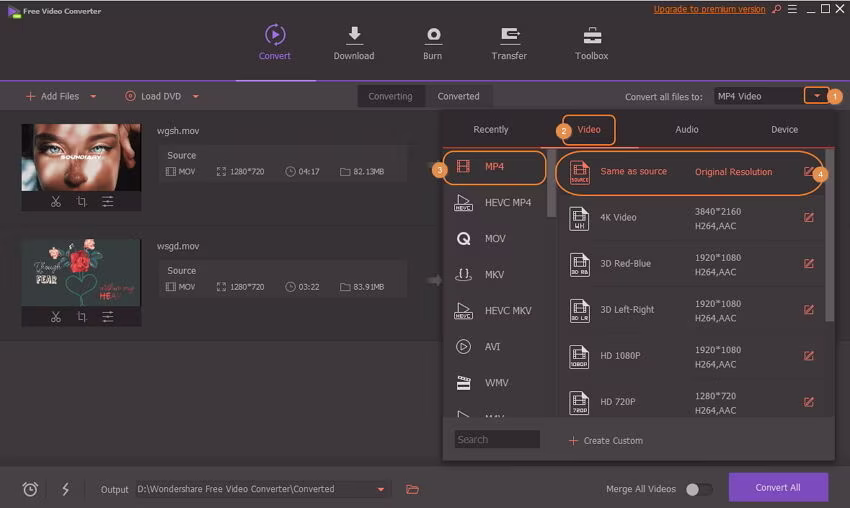This screenshot has height=508, width=850.
Task: Click the wsgd.mov file name
Action: [x=178, y=246]
